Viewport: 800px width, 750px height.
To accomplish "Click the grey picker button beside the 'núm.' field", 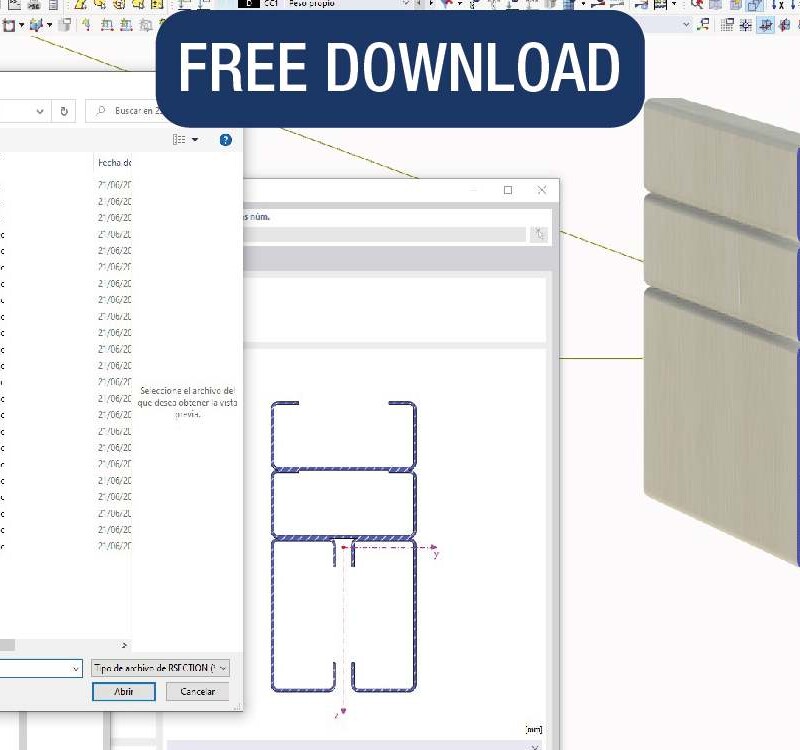I will click(539, 234).
